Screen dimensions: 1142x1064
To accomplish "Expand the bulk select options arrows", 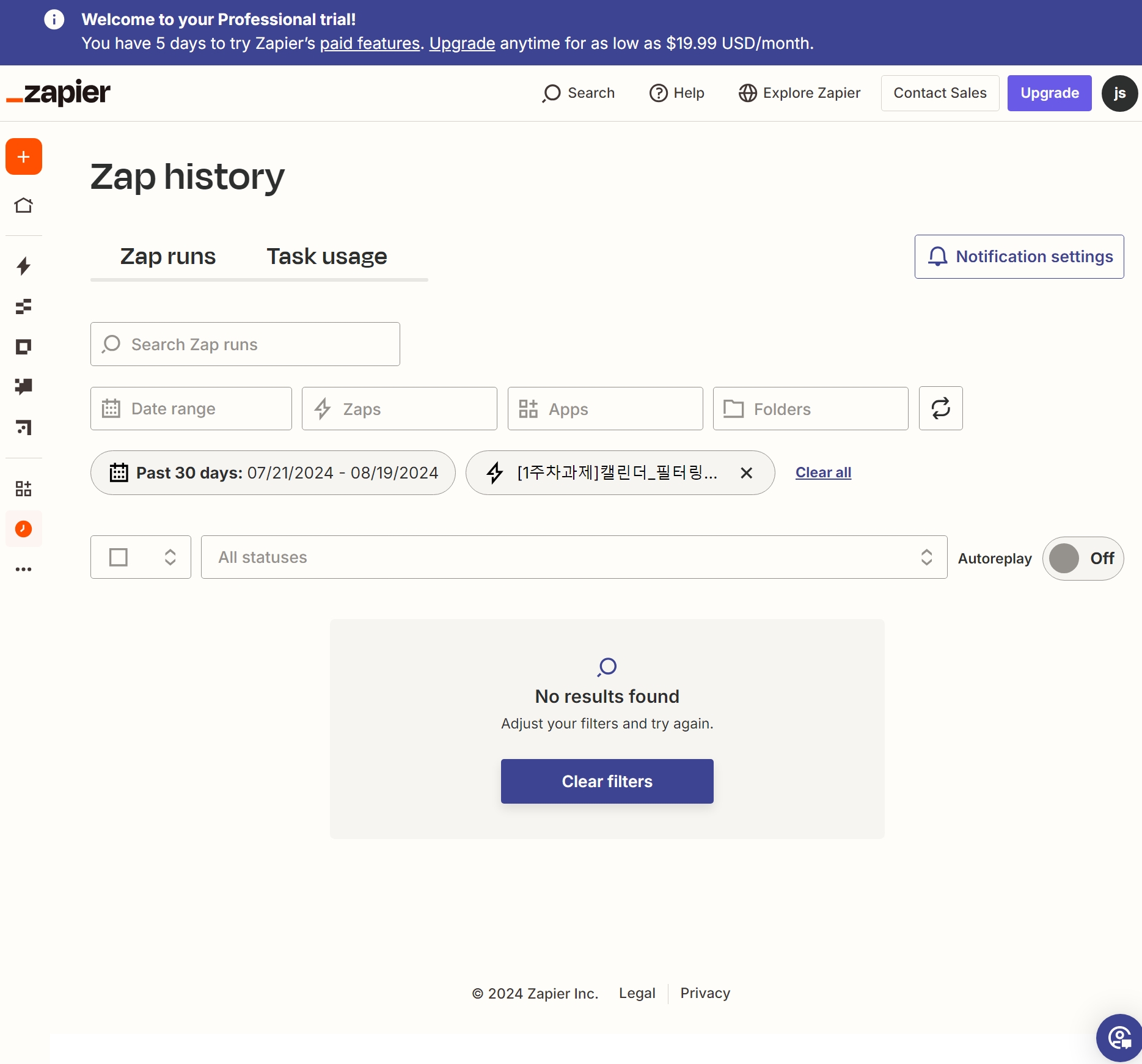I will click(170, 557).
